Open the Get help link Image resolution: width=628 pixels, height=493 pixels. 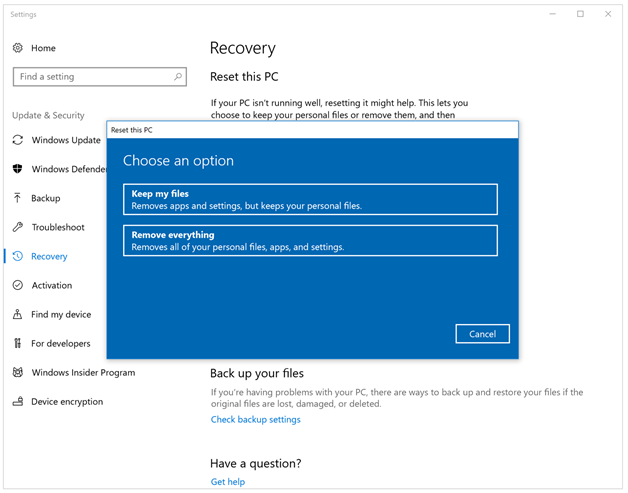coord(228,482)
